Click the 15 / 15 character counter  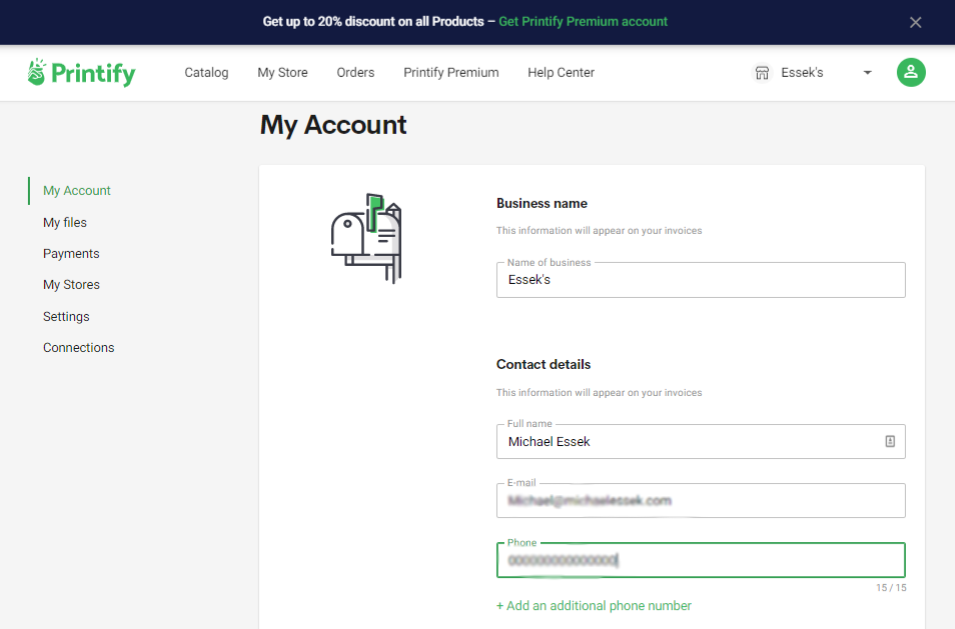[891, 588]
